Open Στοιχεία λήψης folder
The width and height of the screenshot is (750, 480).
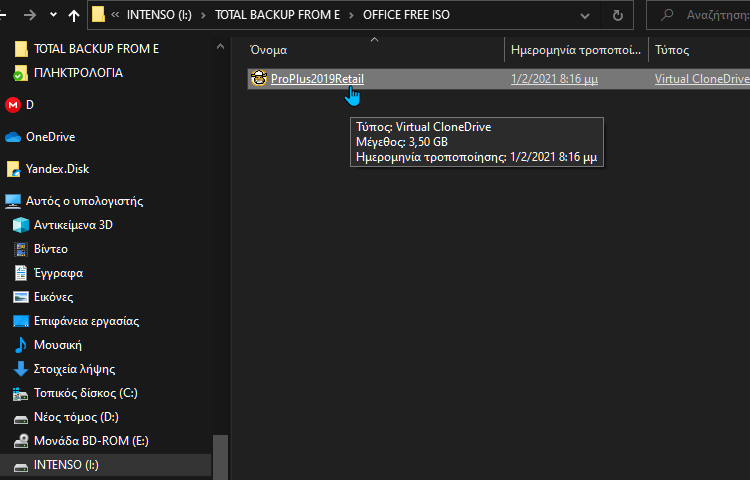74,369
